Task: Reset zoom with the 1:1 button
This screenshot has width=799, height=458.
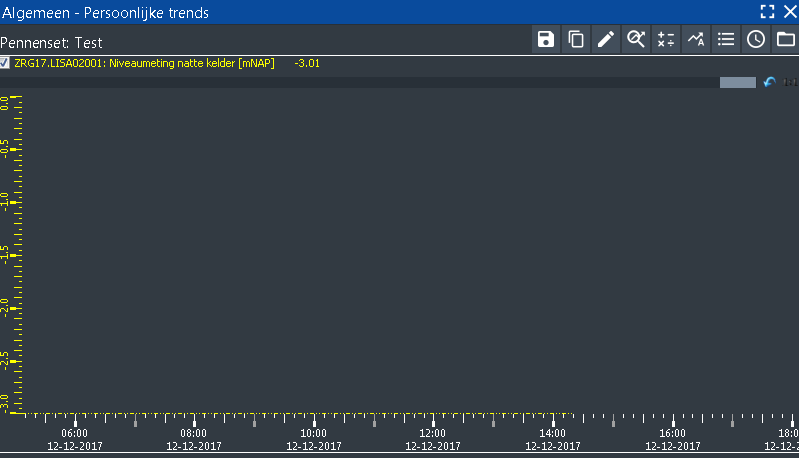Action: click(790, 82)
